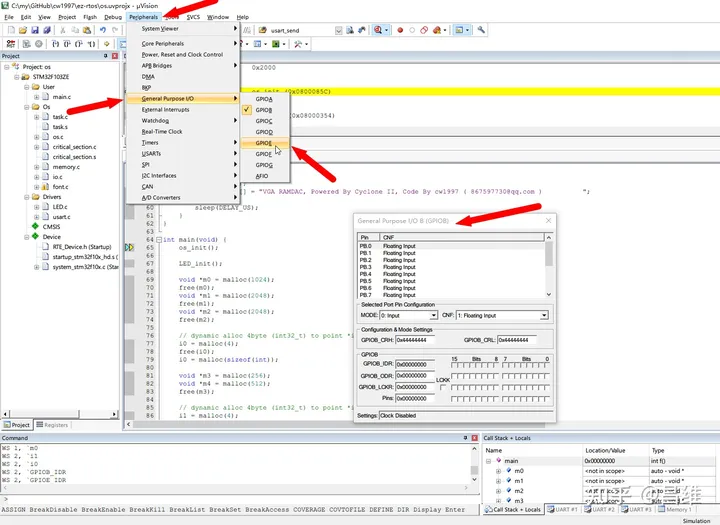Toggle GPIOB_ODR bit 0 checkbox
720x525 pixels.
[546, 376]
